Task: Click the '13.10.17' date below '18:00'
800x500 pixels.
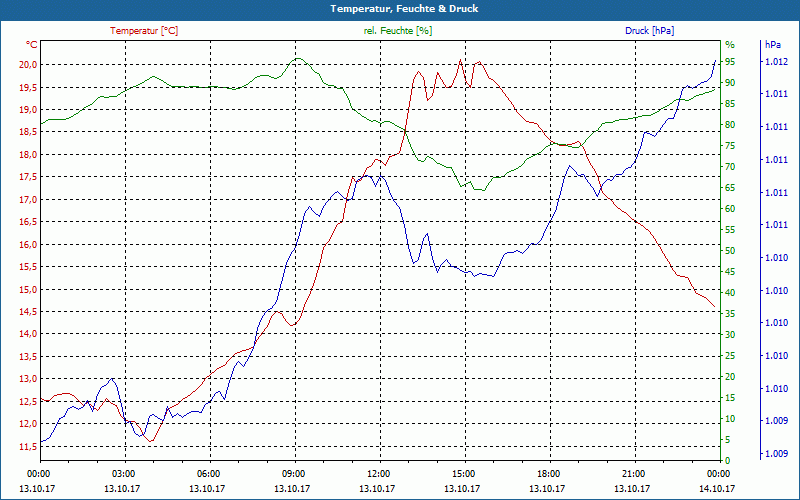Action: click(x=547, y=489)
